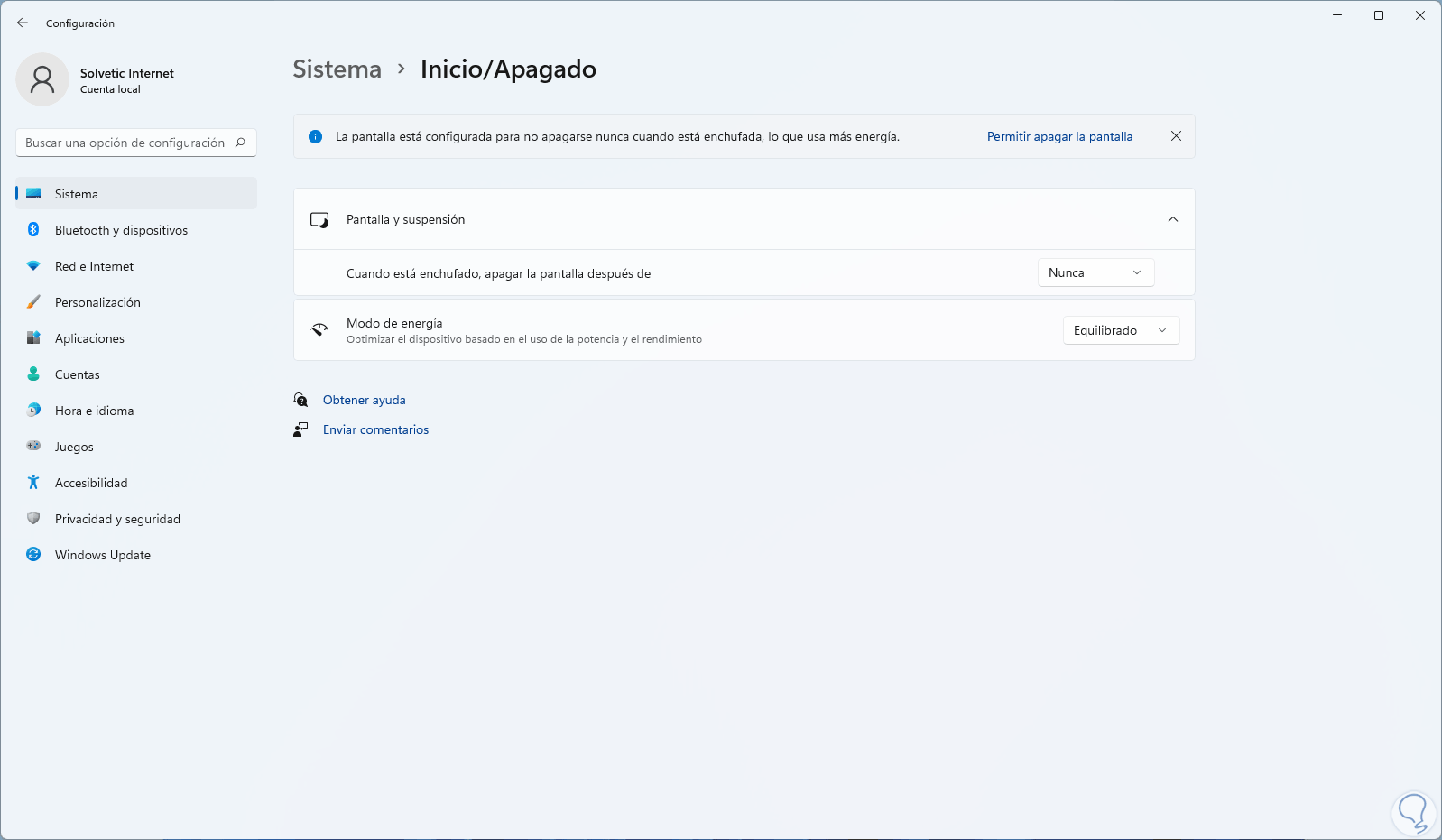This screenshot has width=1442, height=840.
Task: Collapse the Pantalla y suspensión section
Action: click(1173, 219)
